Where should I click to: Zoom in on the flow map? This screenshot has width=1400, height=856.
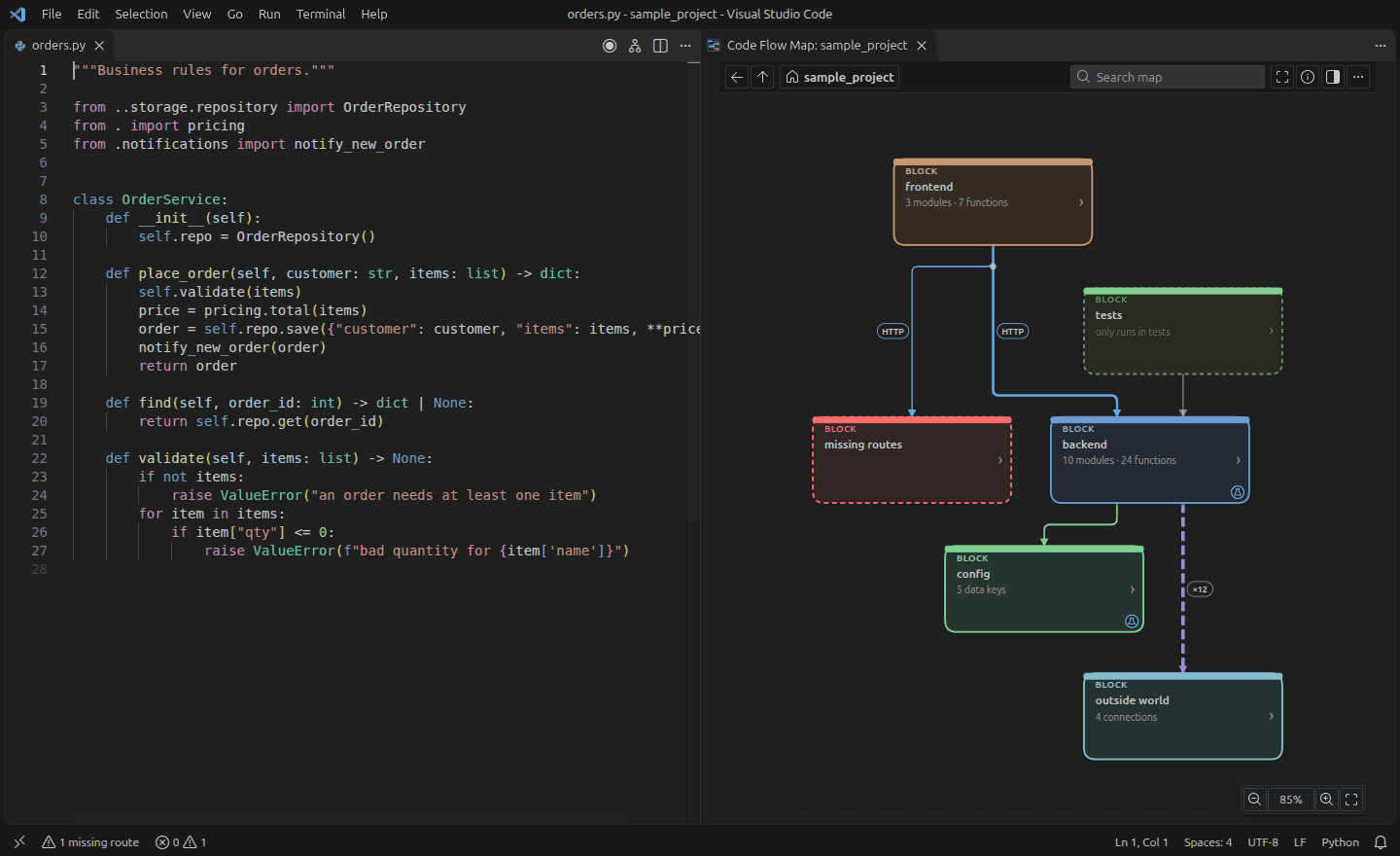pos(1326,800)
